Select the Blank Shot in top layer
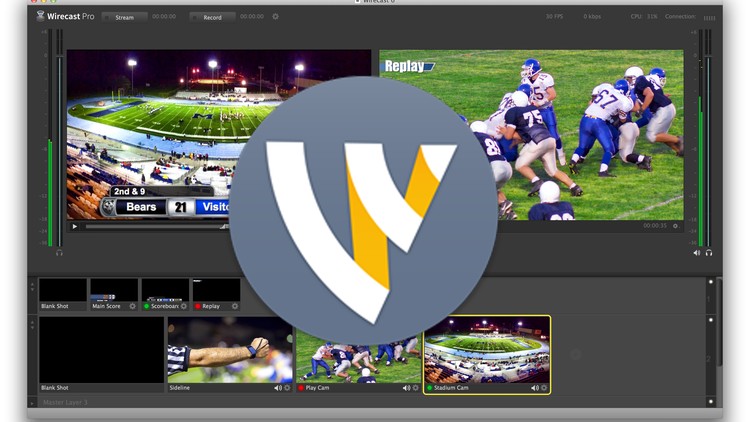 coord(63,294)
